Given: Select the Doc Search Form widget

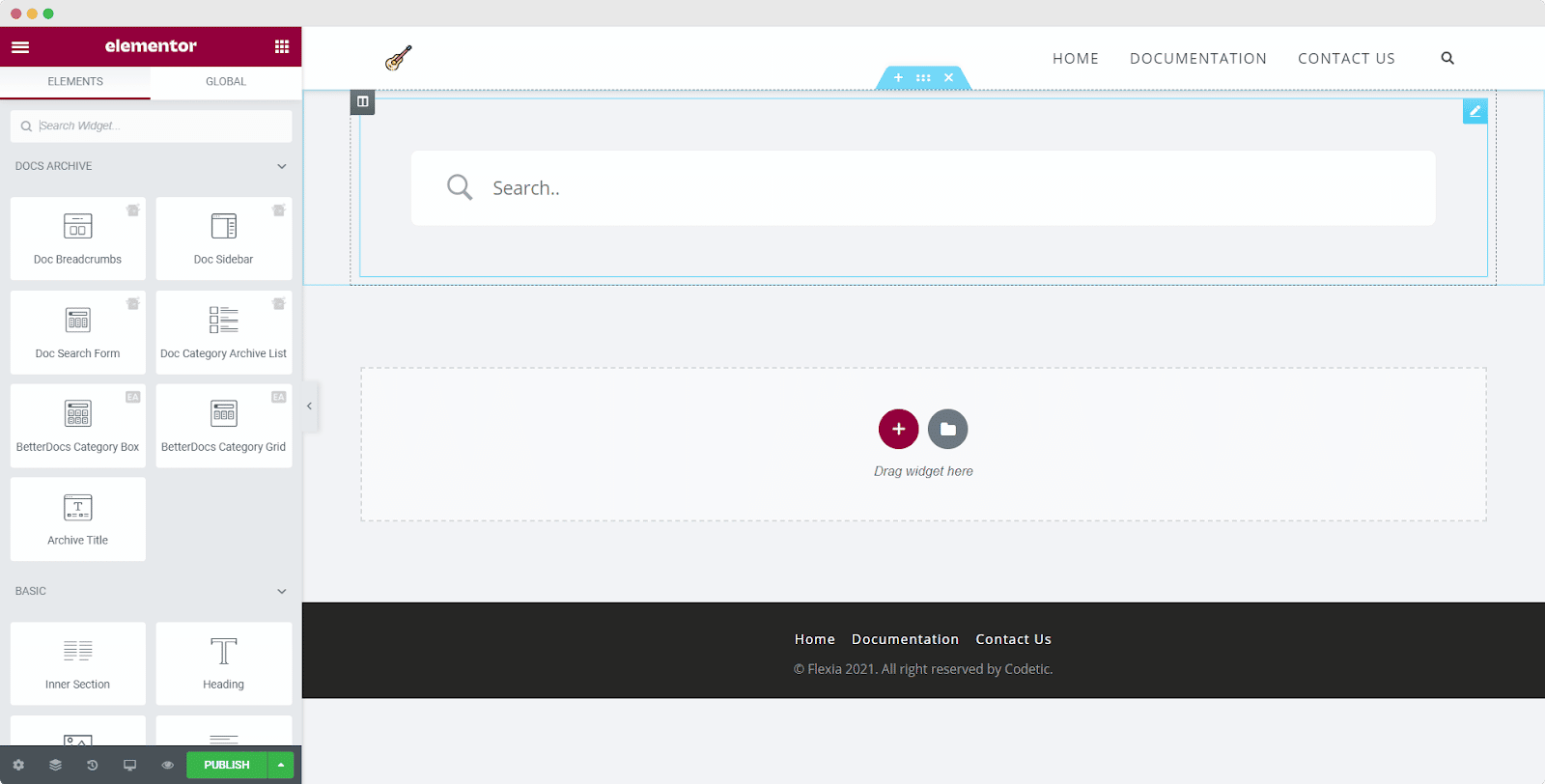Looking at the screenshot, I should [x=78, y=332].
